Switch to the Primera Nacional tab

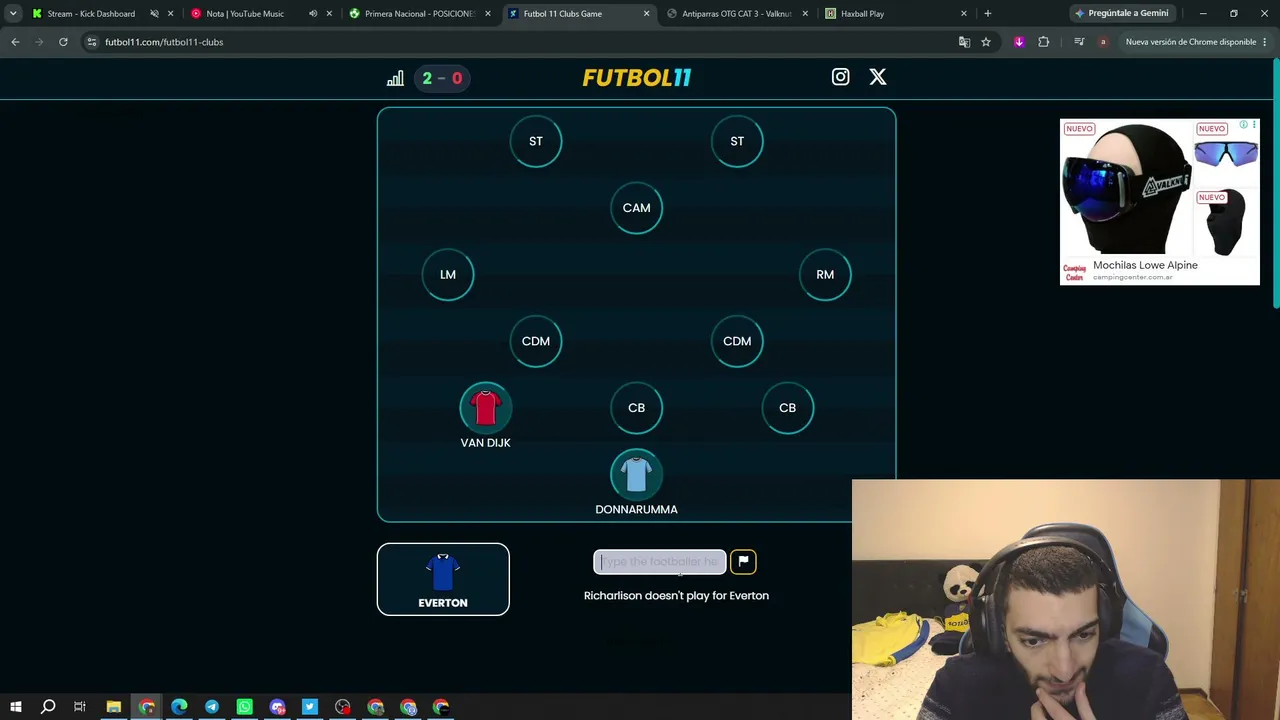[420, 14]
